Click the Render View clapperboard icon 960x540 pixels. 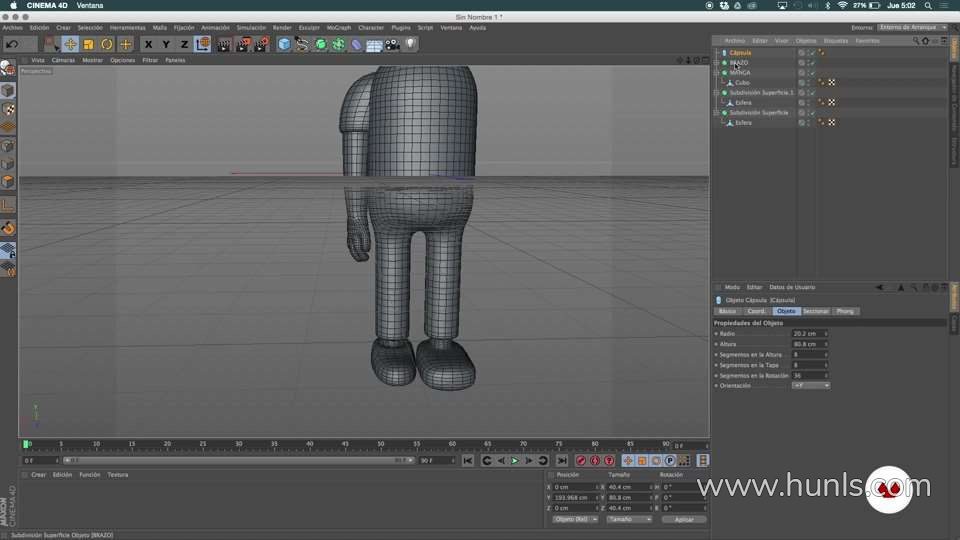(225, 44)
